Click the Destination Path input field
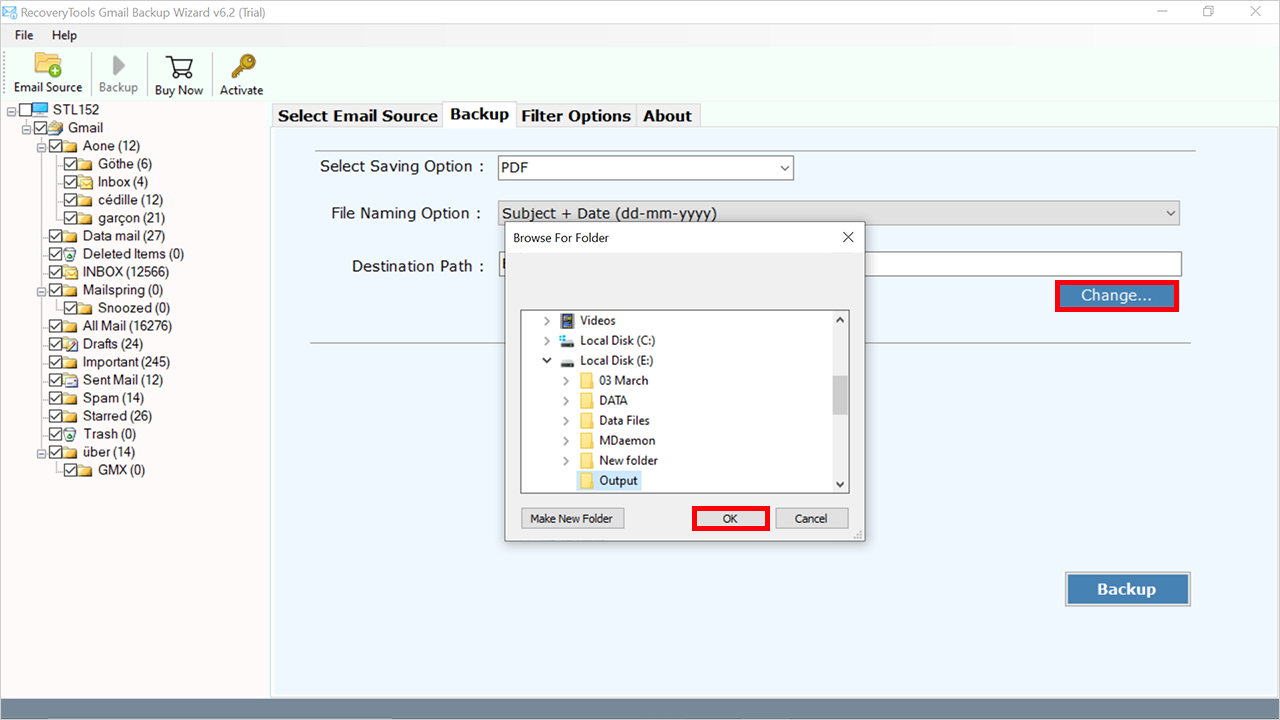Image resolution: width=1280 pixels, height=720 pixels. 840,264
